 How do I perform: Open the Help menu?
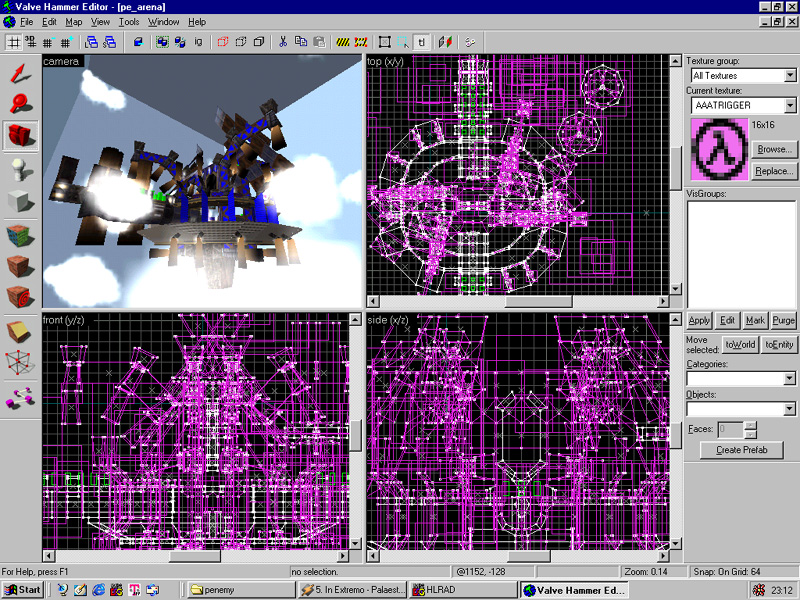pos(197,22)
